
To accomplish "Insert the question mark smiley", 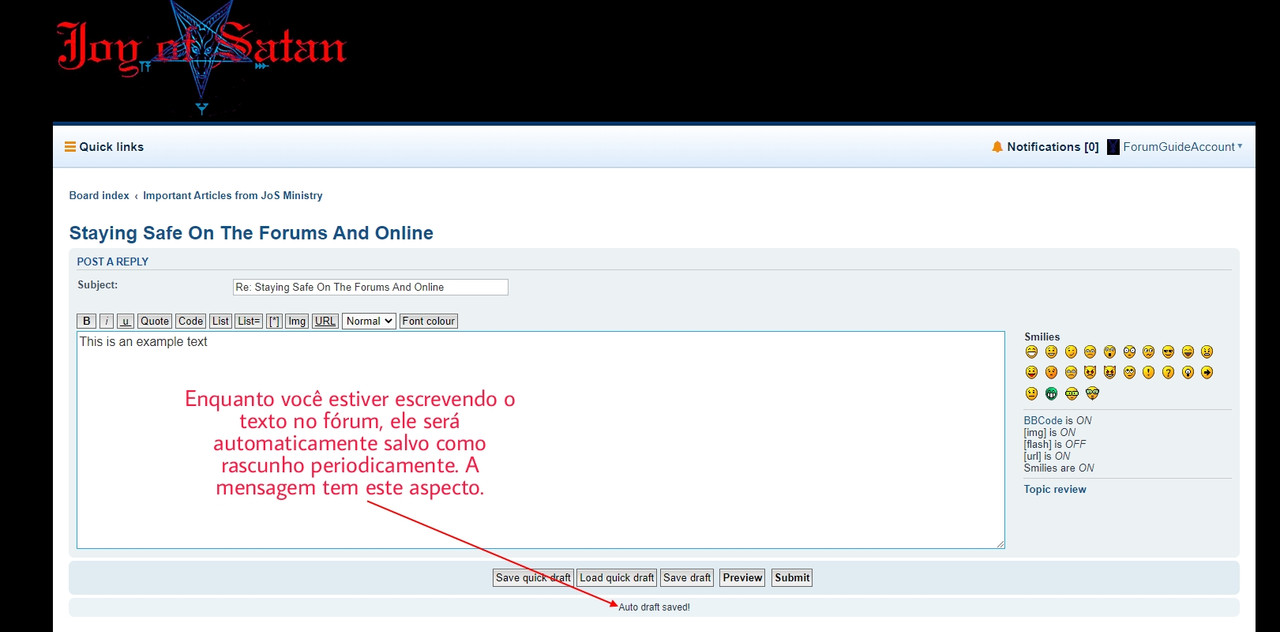I will [x=1168, y=372].
